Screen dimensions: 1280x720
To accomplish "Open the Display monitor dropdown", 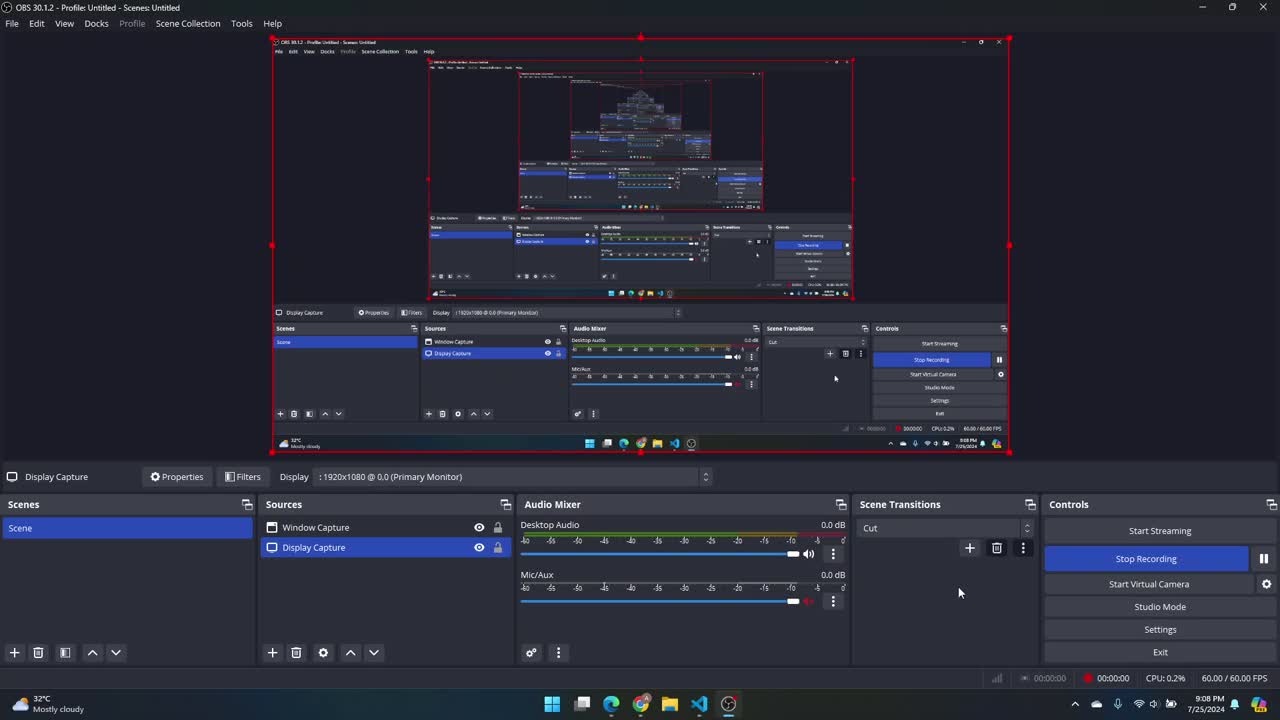I will point(512,477).
